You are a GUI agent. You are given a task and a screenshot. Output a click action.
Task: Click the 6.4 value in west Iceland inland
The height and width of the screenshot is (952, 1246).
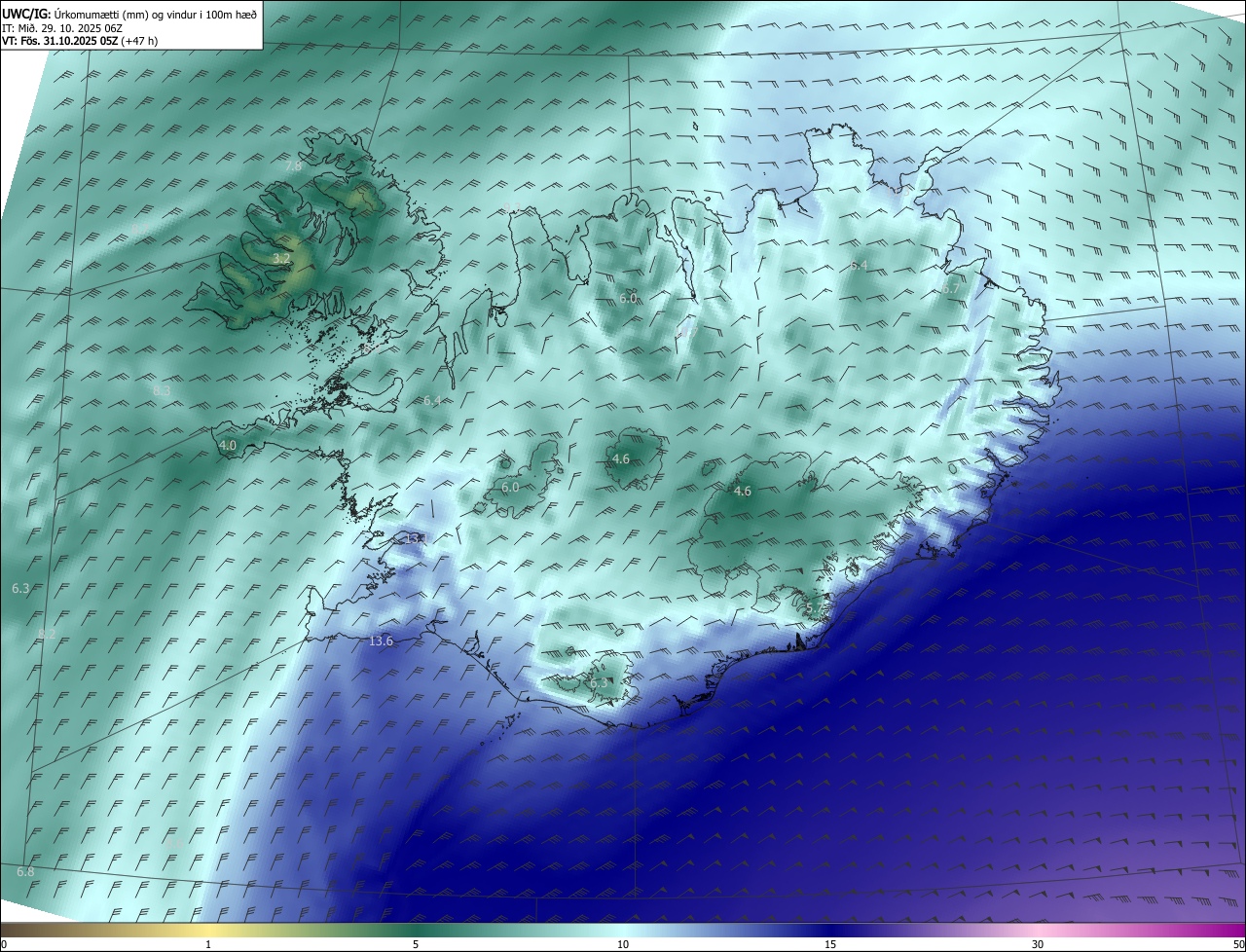433,401
